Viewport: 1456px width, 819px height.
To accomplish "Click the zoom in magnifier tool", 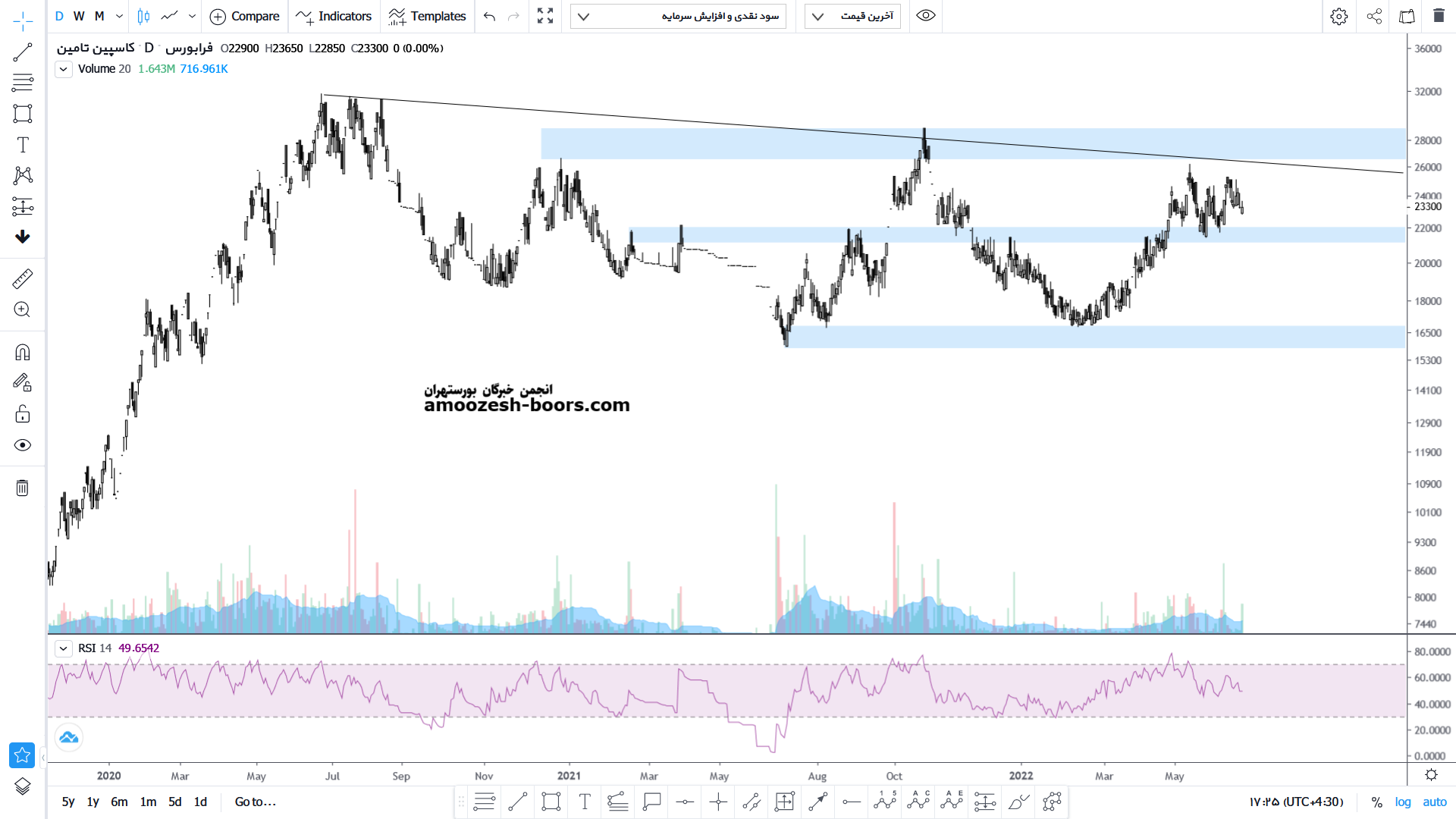I will click(x=23, y=309).
